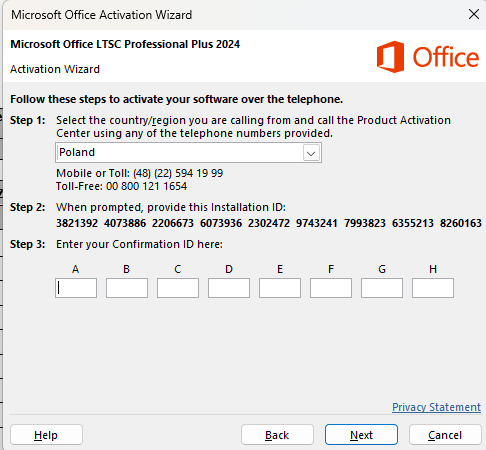Close the Activation Wizard window

tap(474, 14)
